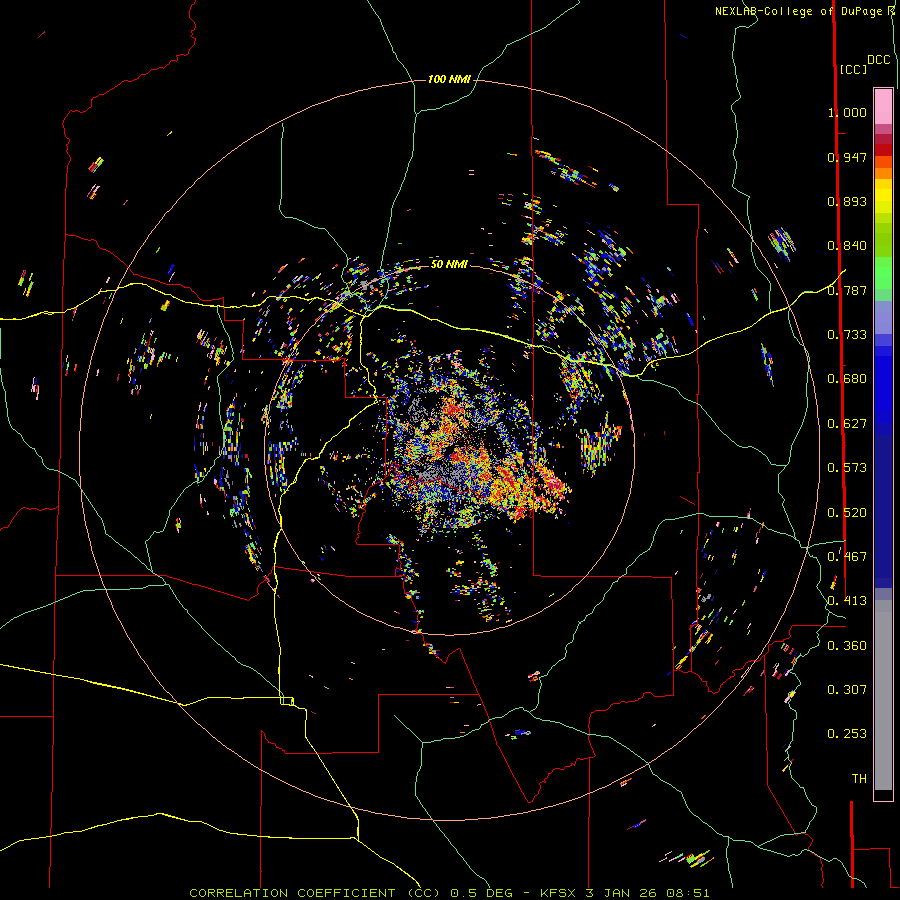Click the 0.947 legend value

[847, 157]
